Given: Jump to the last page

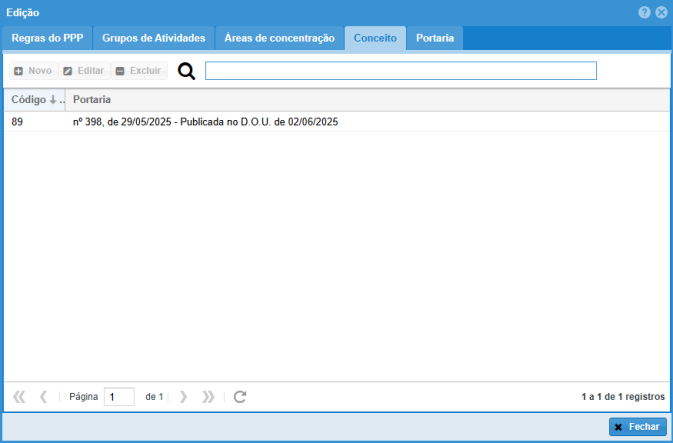Looking at the screenshot, I should click(208, 397).
